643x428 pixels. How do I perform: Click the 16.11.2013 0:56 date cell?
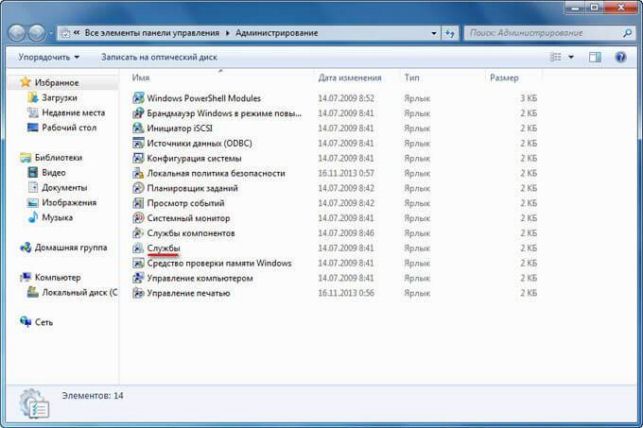click(346, 293)
